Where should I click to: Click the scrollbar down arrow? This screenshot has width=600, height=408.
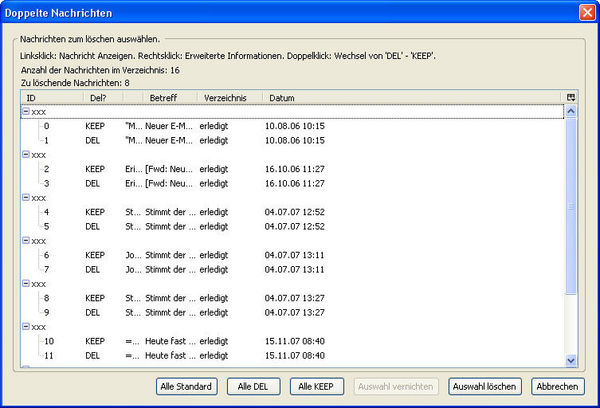tap(571, 360)
